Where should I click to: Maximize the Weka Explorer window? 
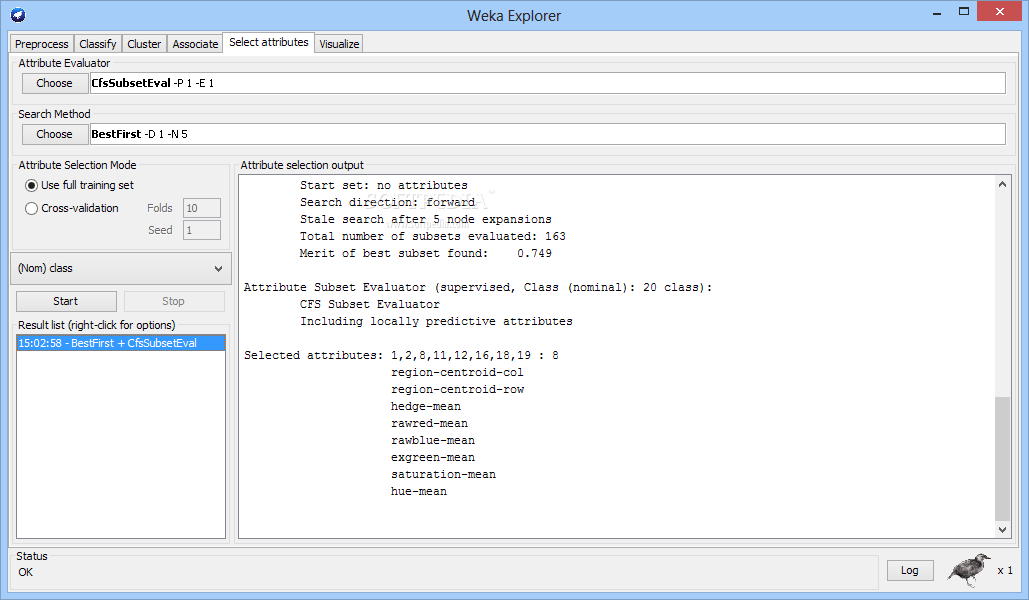click(963, 12)
